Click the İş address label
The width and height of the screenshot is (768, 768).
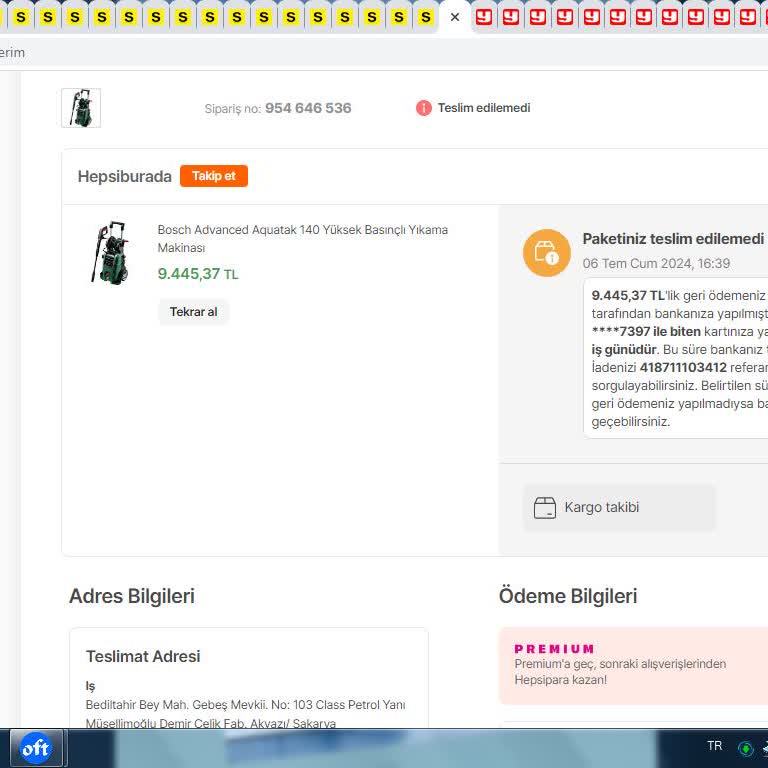91,686
